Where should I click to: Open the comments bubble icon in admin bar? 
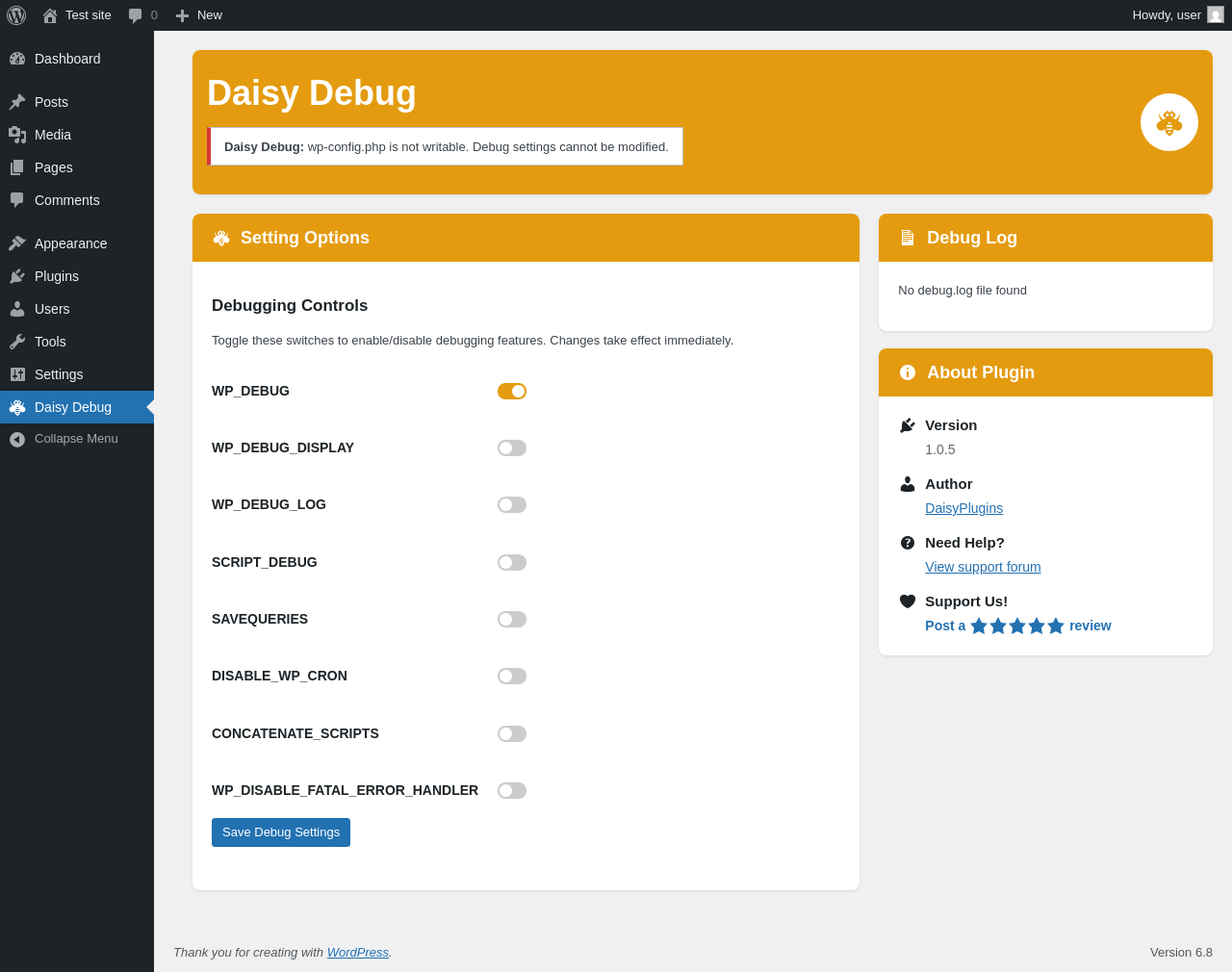pyautogui.click(x=135, y=15)
